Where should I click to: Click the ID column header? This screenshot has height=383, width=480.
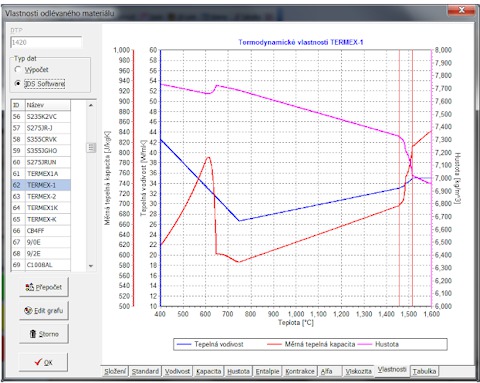pos(18,105)
